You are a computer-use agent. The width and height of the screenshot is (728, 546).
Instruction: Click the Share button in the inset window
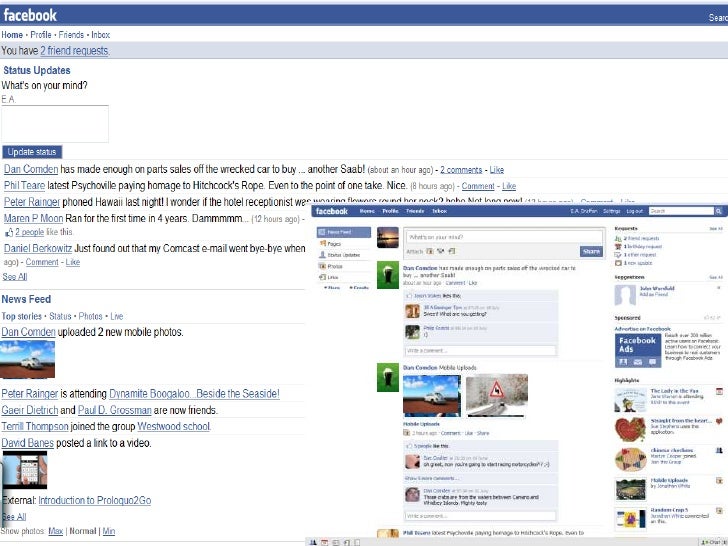point(591,251)
